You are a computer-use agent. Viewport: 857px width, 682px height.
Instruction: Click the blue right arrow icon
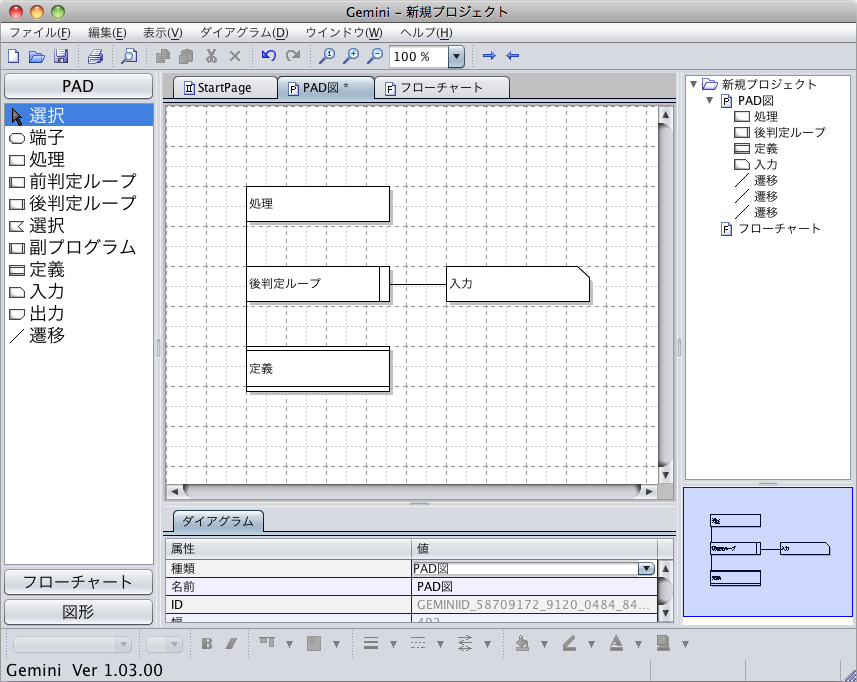pyautogui.click(x=489, y=56)
